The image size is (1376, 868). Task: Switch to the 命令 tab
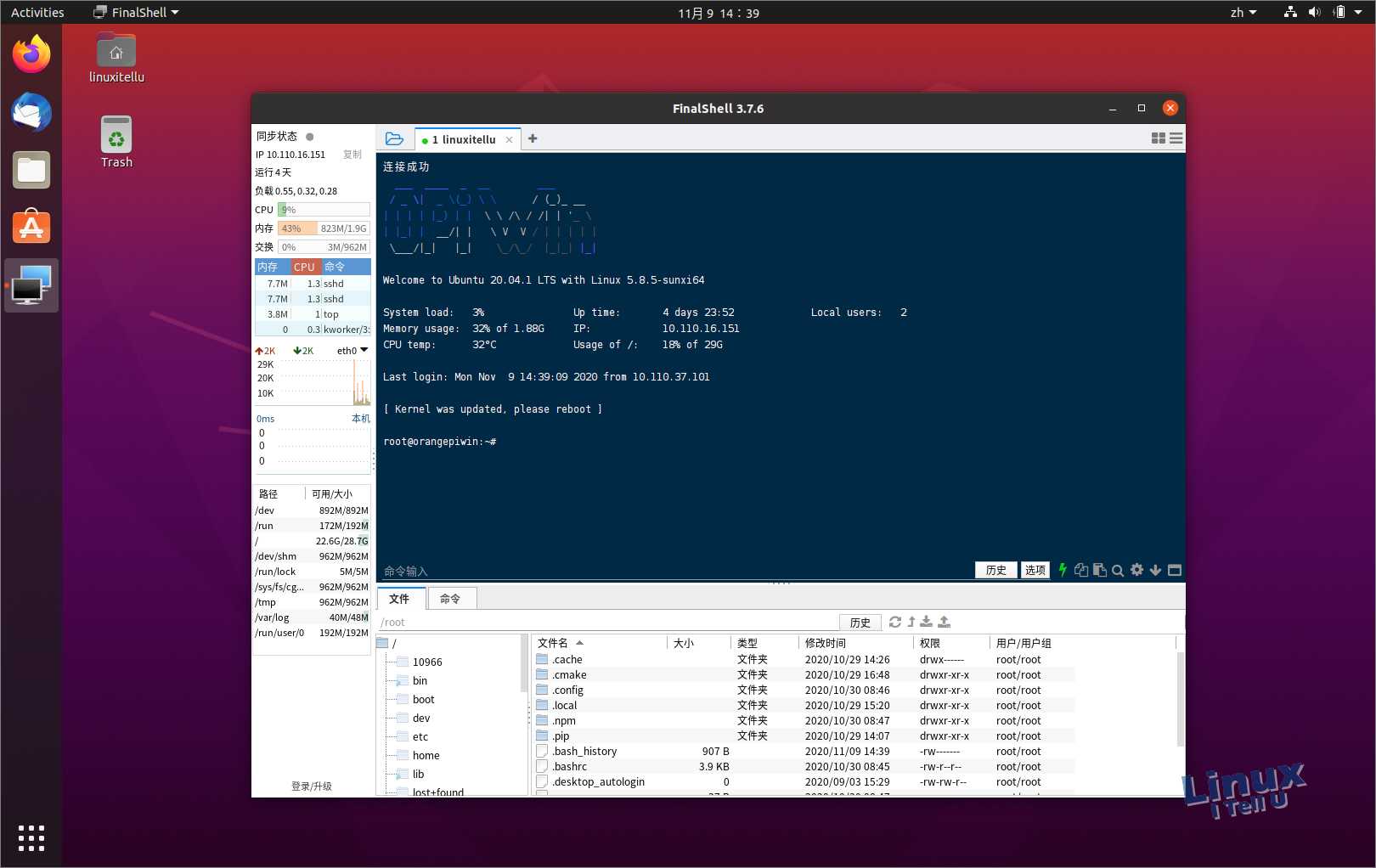tap(450, 599)
